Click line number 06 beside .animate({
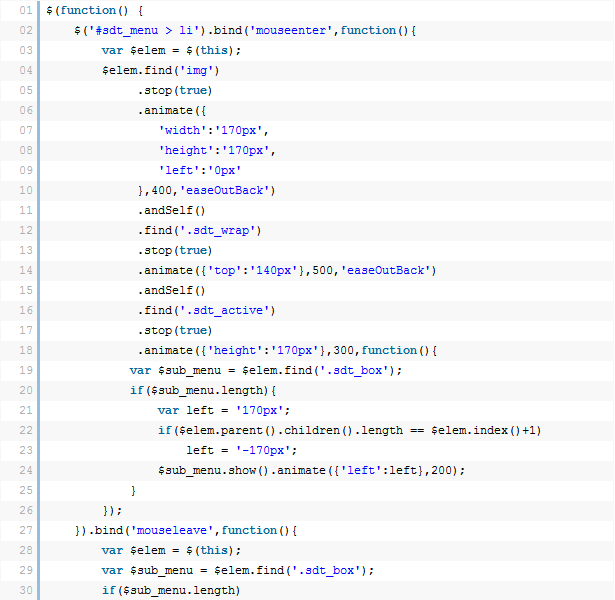The width and height of the screenshot is (615, 600). (25, 110)
